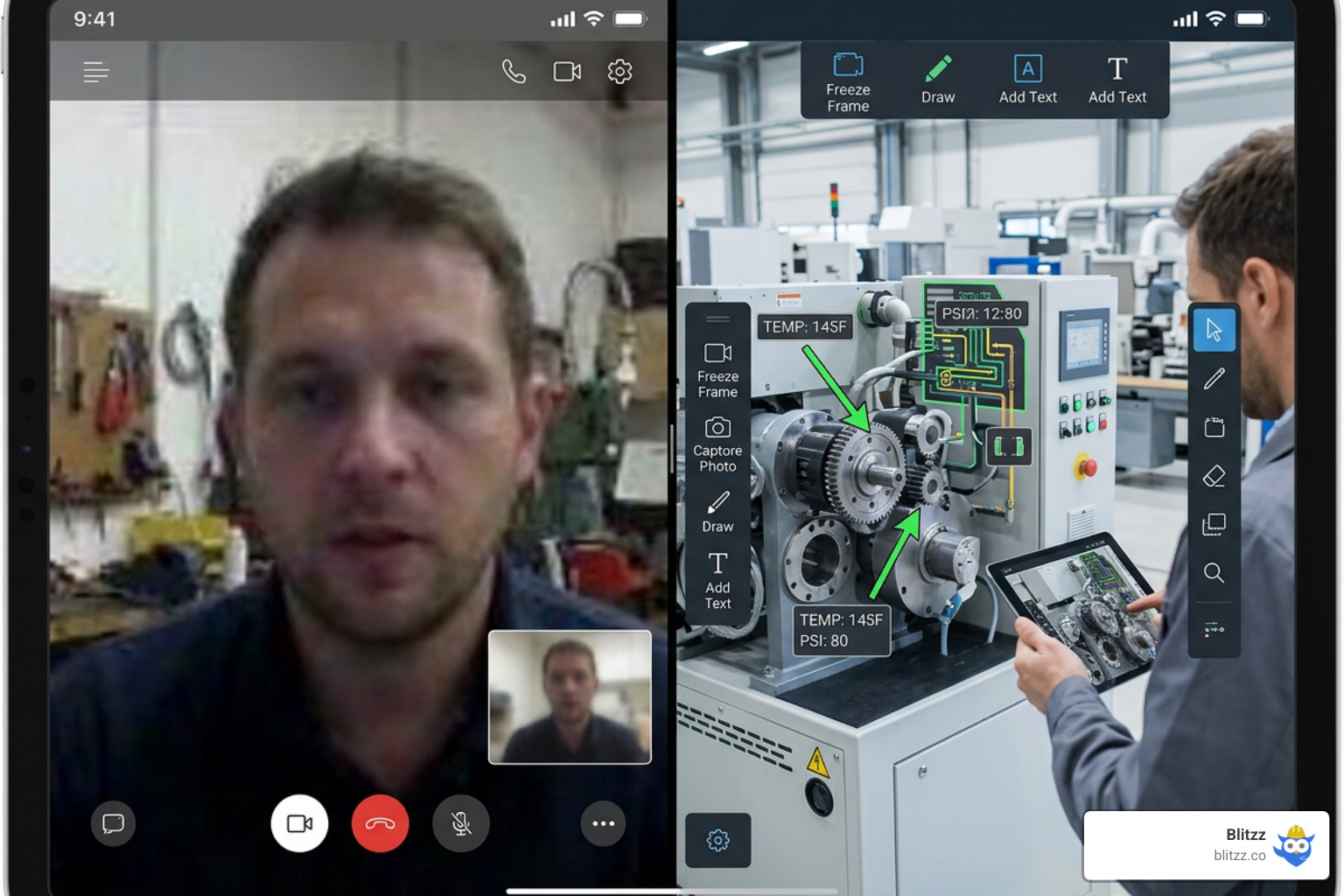Tap the battery icon in the right status bar
Image resolution: width=1344 pixels, height=896 pixels.
(x=1252, y=19)
